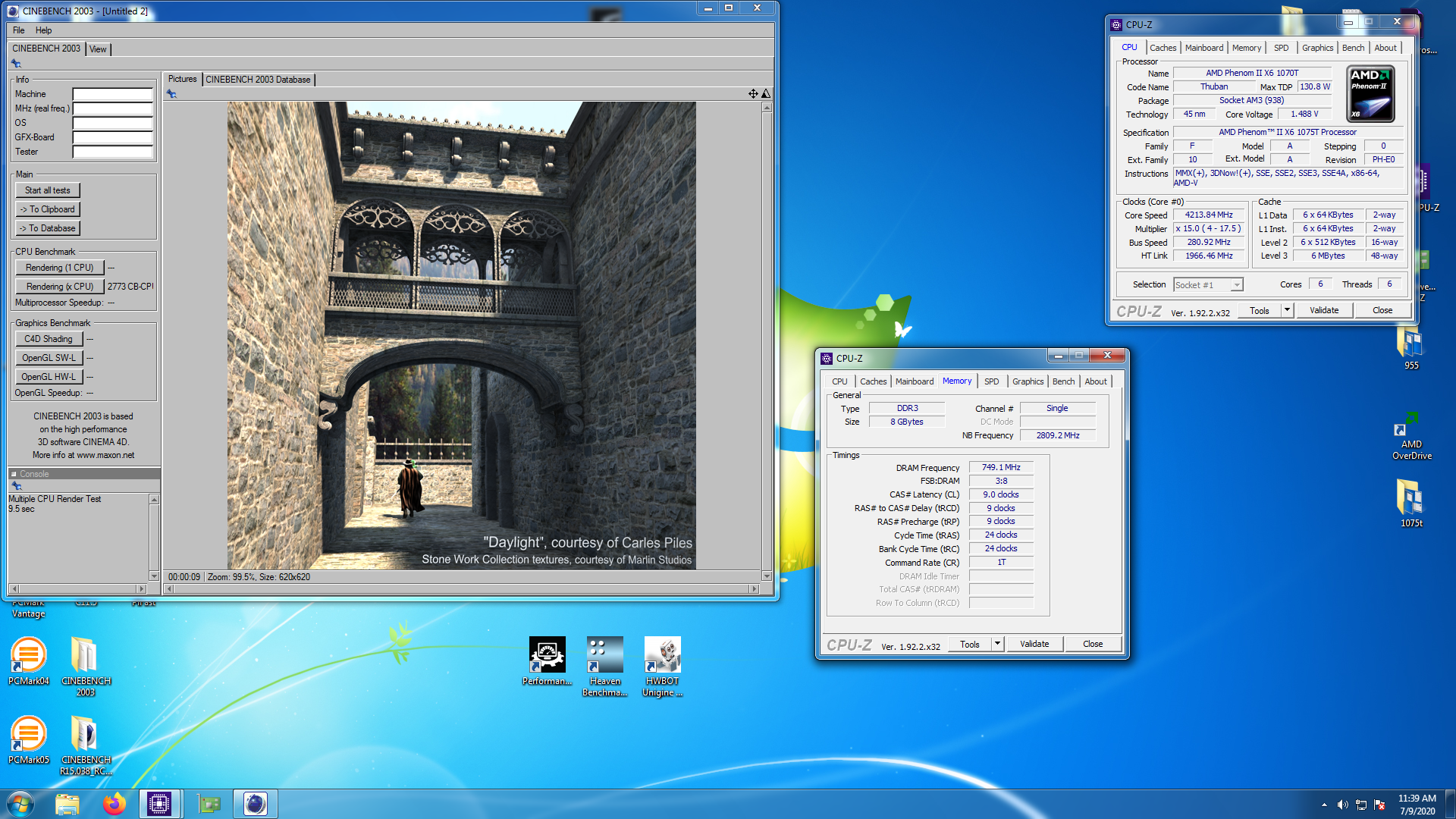The width and height of the screenshot is (1456, 819).
Task: Click into the GFX-Board input field
Action: click(113, 137)
